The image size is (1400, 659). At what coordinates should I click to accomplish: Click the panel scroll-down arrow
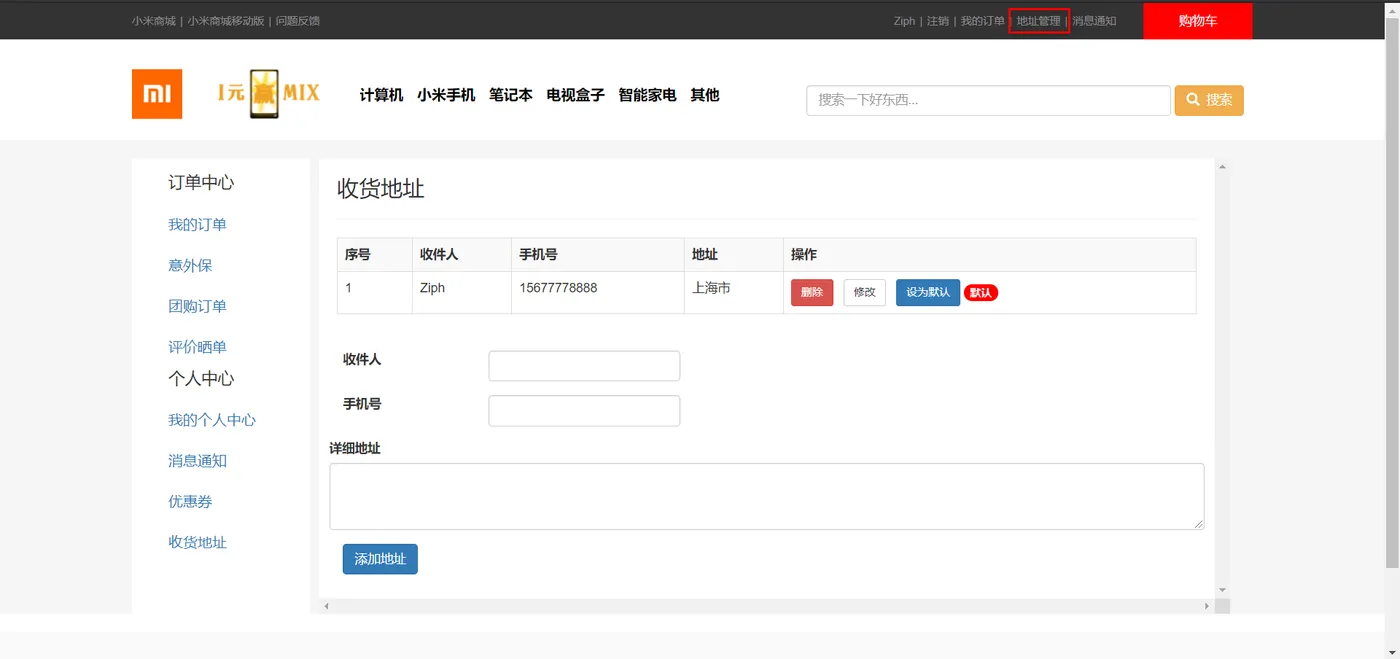(x=1222, y=590)
